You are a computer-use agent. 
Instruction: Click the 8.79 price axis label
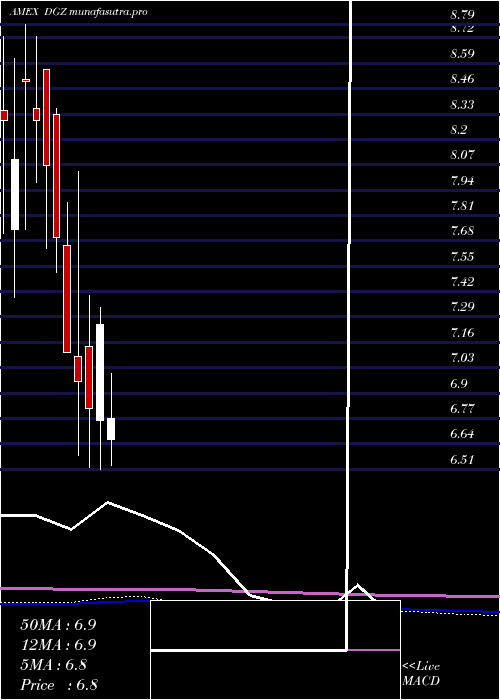coord(462,15)
